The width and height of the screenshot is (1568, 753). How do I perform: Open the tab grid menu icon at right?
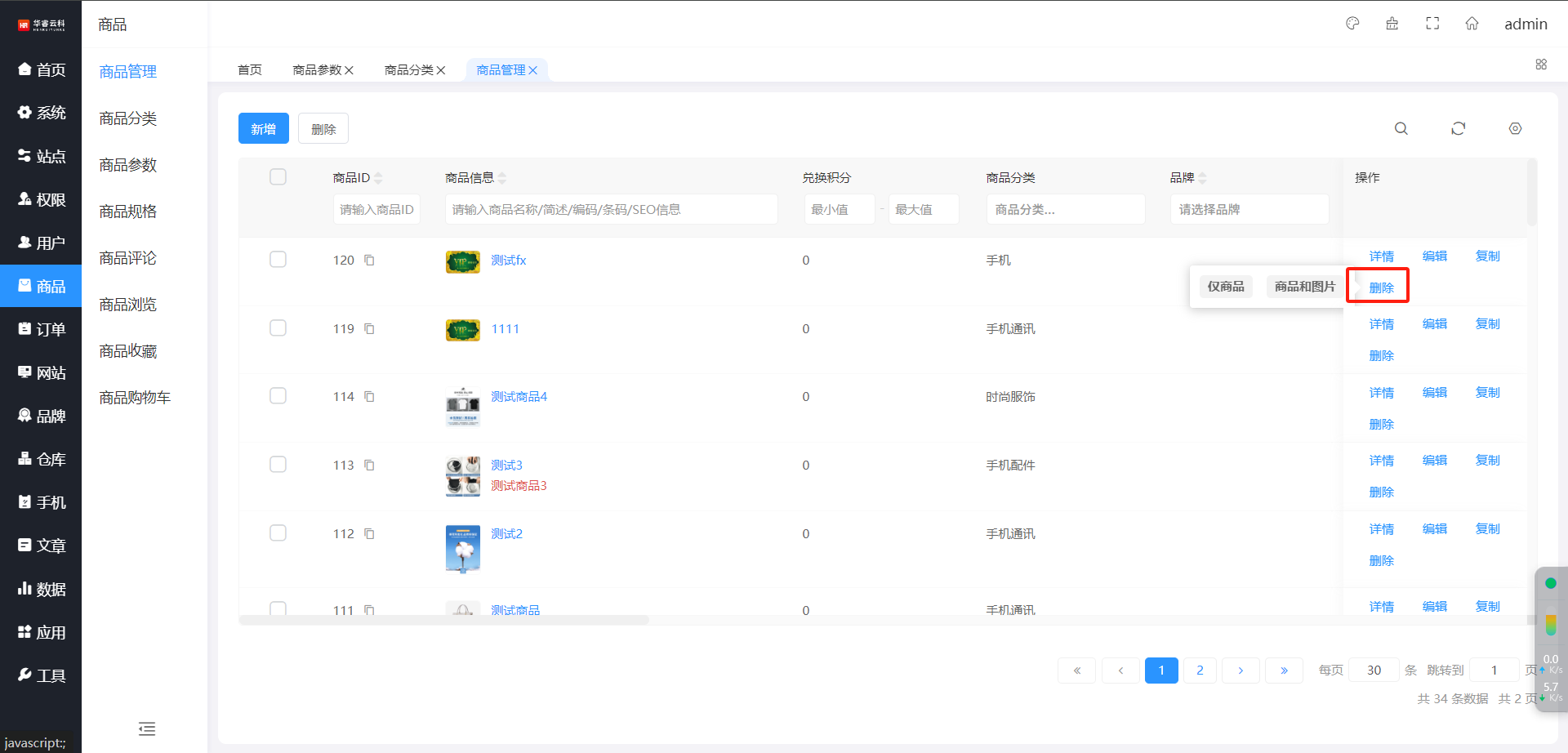(1541, 65)
